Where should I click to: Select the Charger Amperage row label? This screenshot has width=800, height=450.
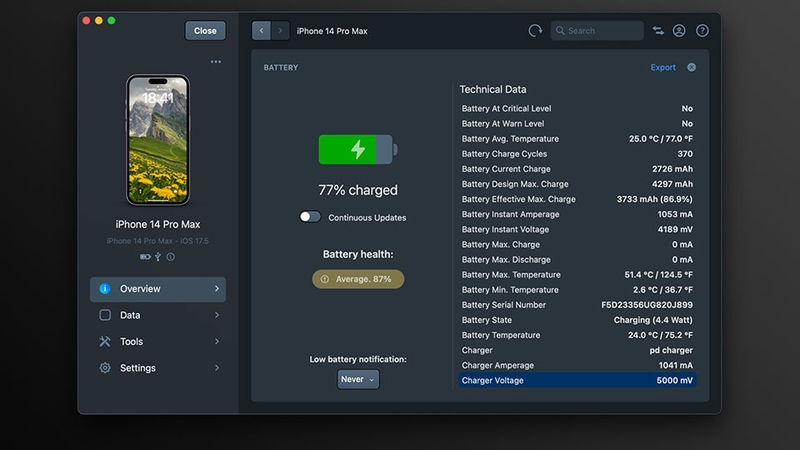pos(497,365)
